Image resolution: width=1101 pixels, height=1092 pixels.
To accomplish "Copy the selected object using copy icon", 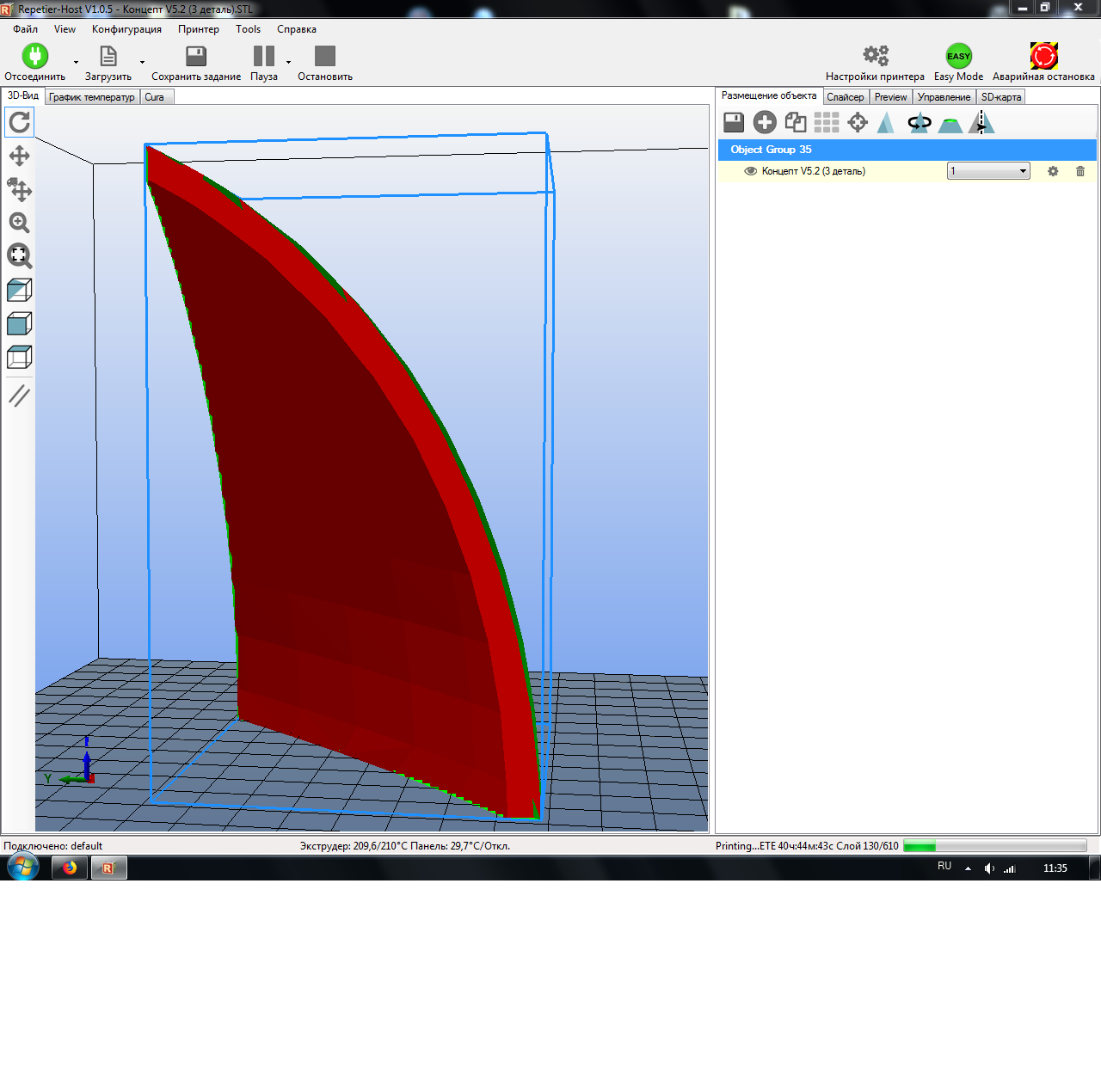I will coord(795,122).
